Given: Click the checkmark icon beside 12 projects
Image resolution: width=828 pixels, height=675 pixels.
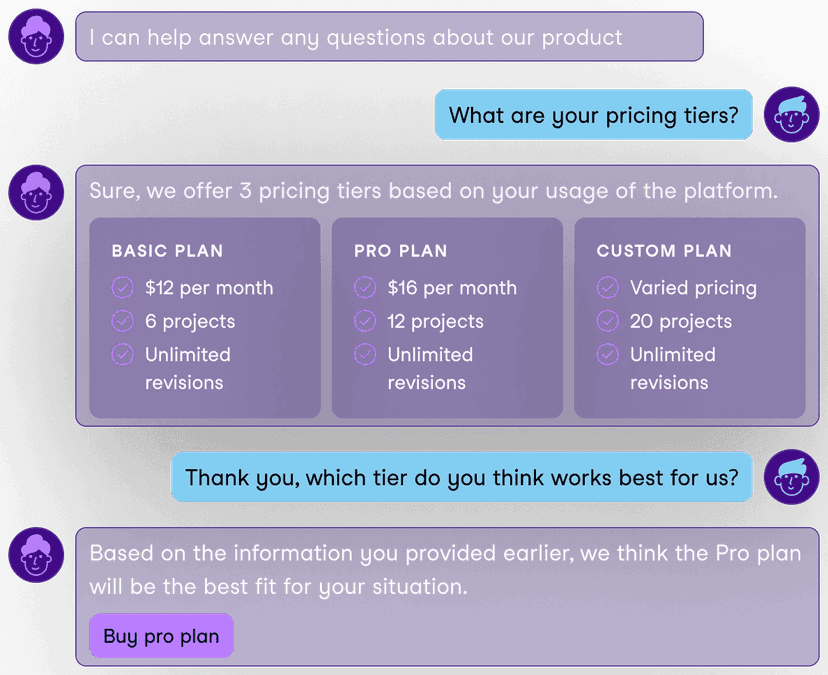Looking at the screenshot, I should [x=365, y=321].
